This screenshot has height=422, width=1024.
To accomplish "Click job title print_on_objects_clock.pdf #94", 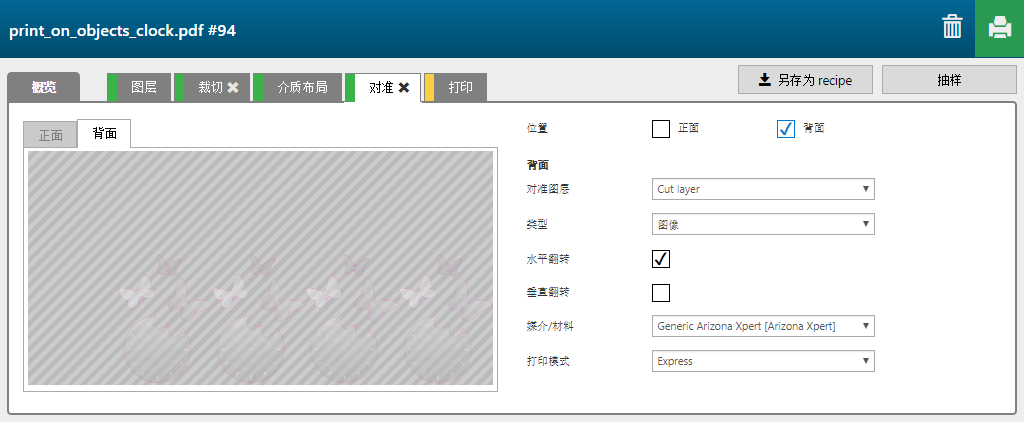I will click(x=123, y=31).
